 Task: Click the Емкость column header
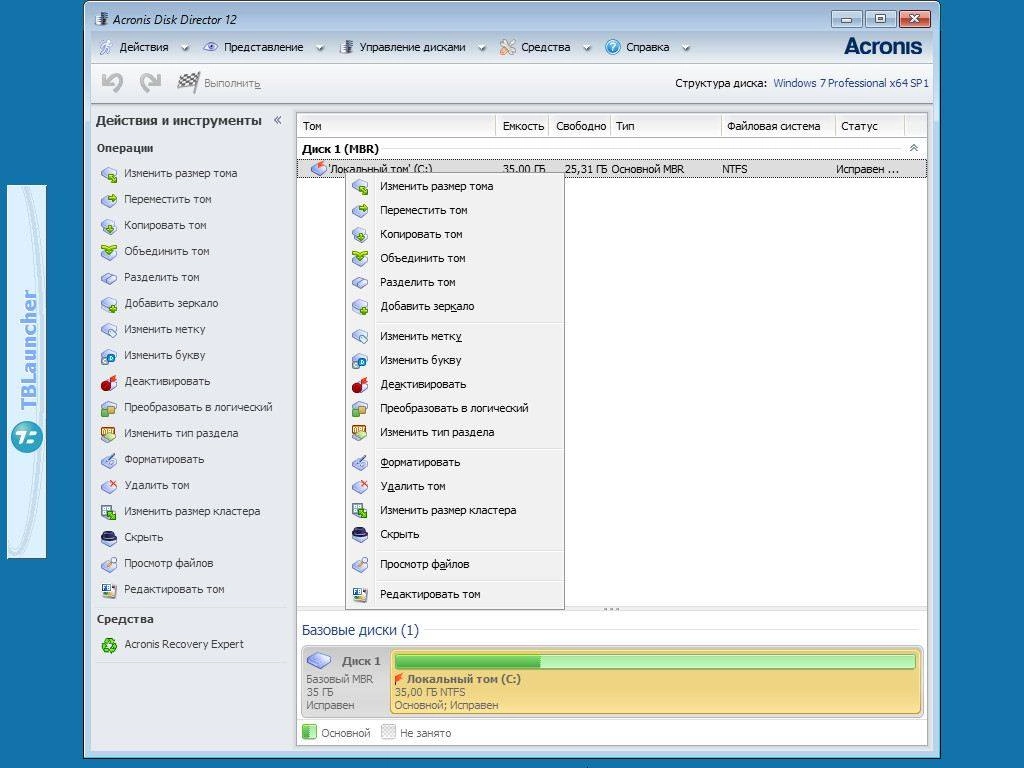[523, 126]
